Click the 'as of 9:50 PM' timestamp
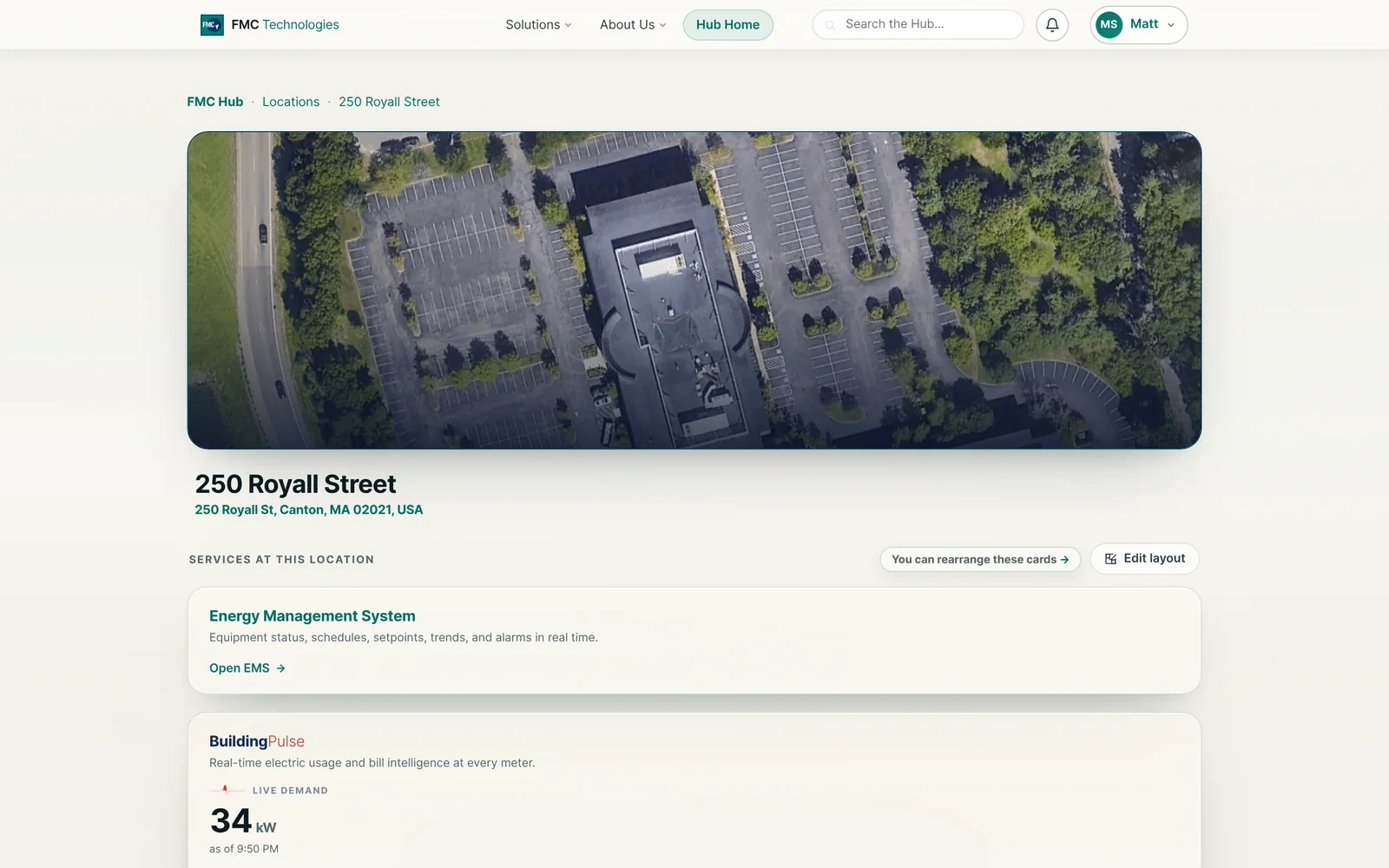The width and height of the screenshot is (1389, 868). pos(244,849)
